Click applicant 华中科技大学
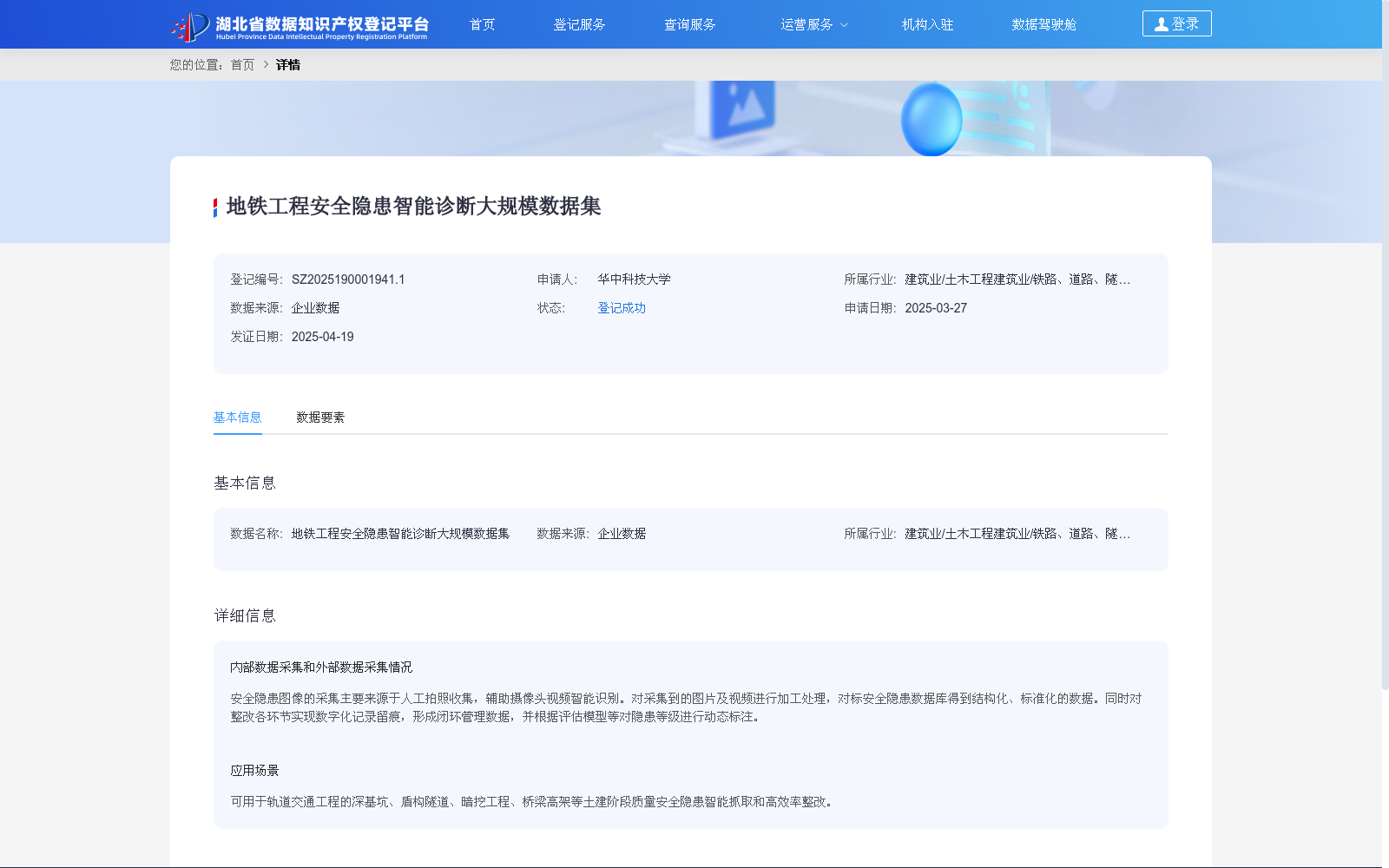The width and height of the screenshot is (1389, 868). tap(634, 279)
